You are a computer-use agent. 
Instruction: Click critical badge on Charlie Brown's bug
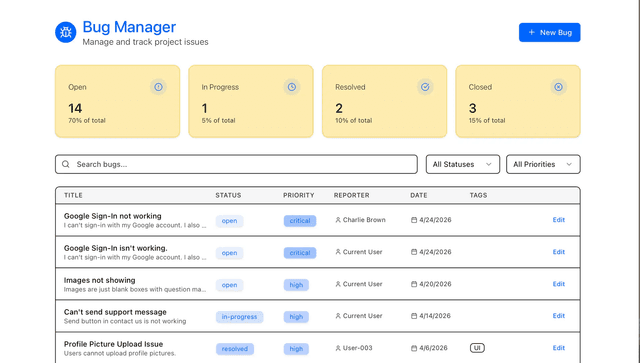tap(300, 221)
